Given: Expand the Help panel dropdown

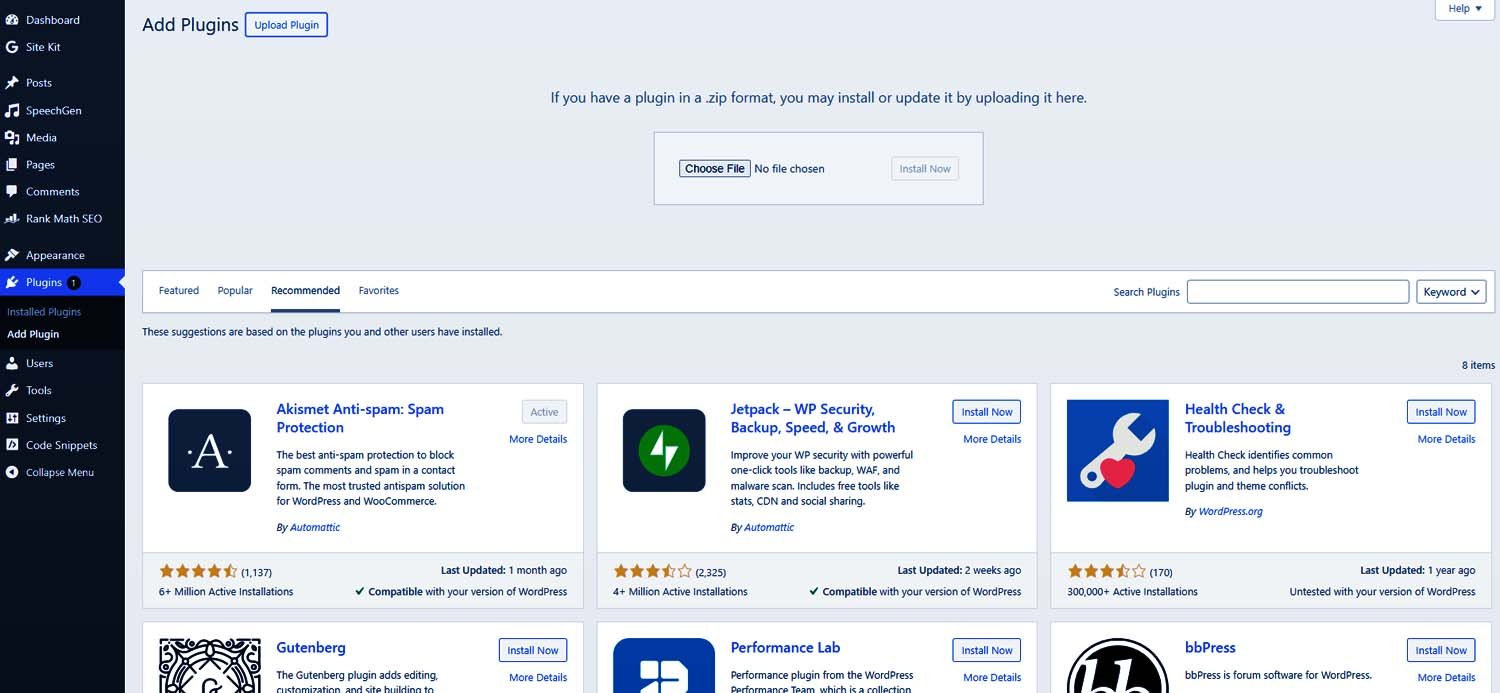Looking at the screenshot, I should [x=1463, y=9].
